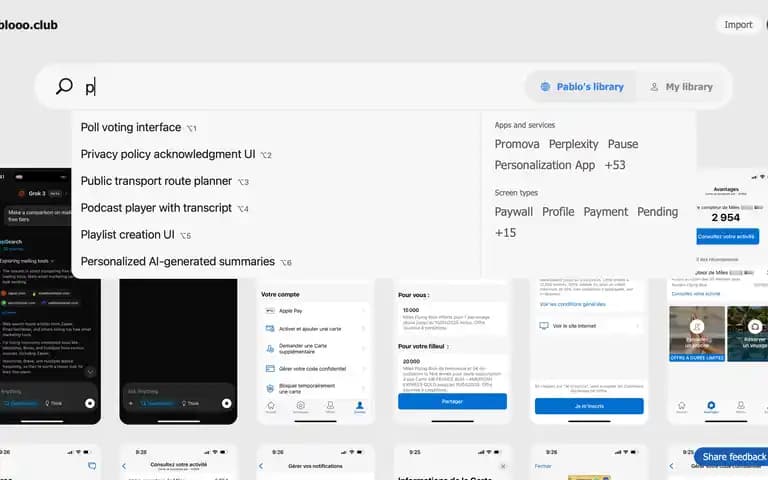
Task: Filter by Personalization App
Action: tap(545, 165)
